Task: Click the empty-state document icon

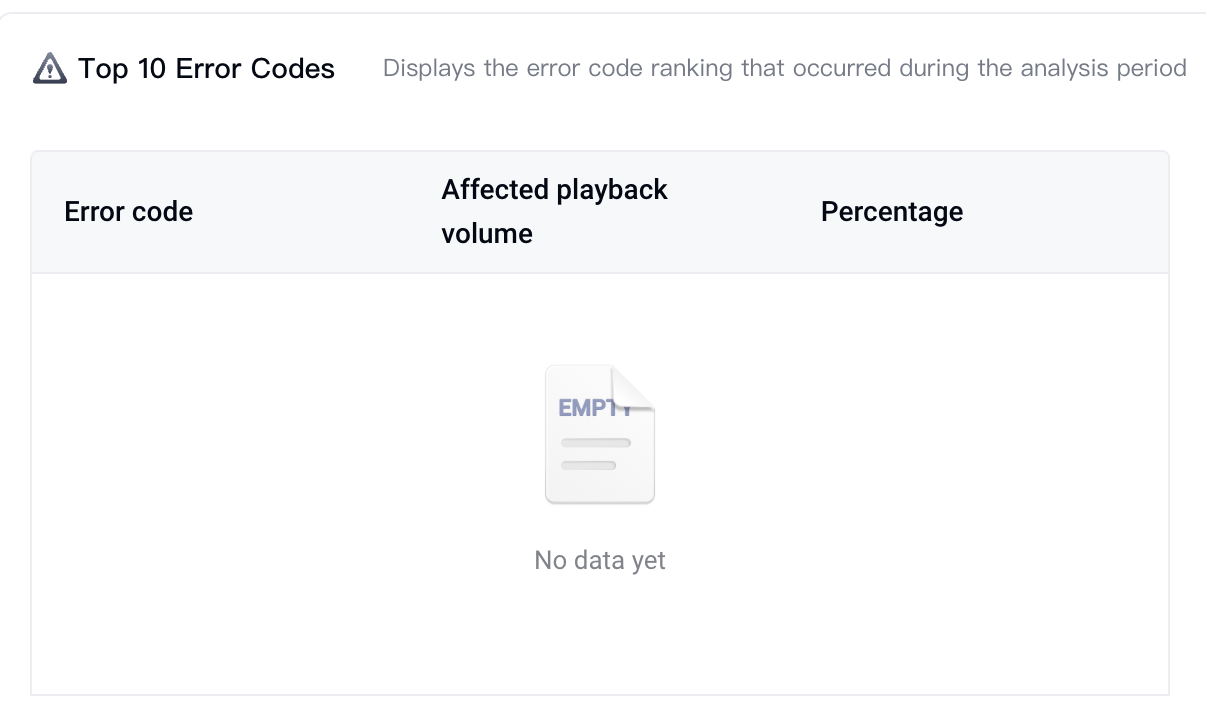Action: [x=600, y=434]
